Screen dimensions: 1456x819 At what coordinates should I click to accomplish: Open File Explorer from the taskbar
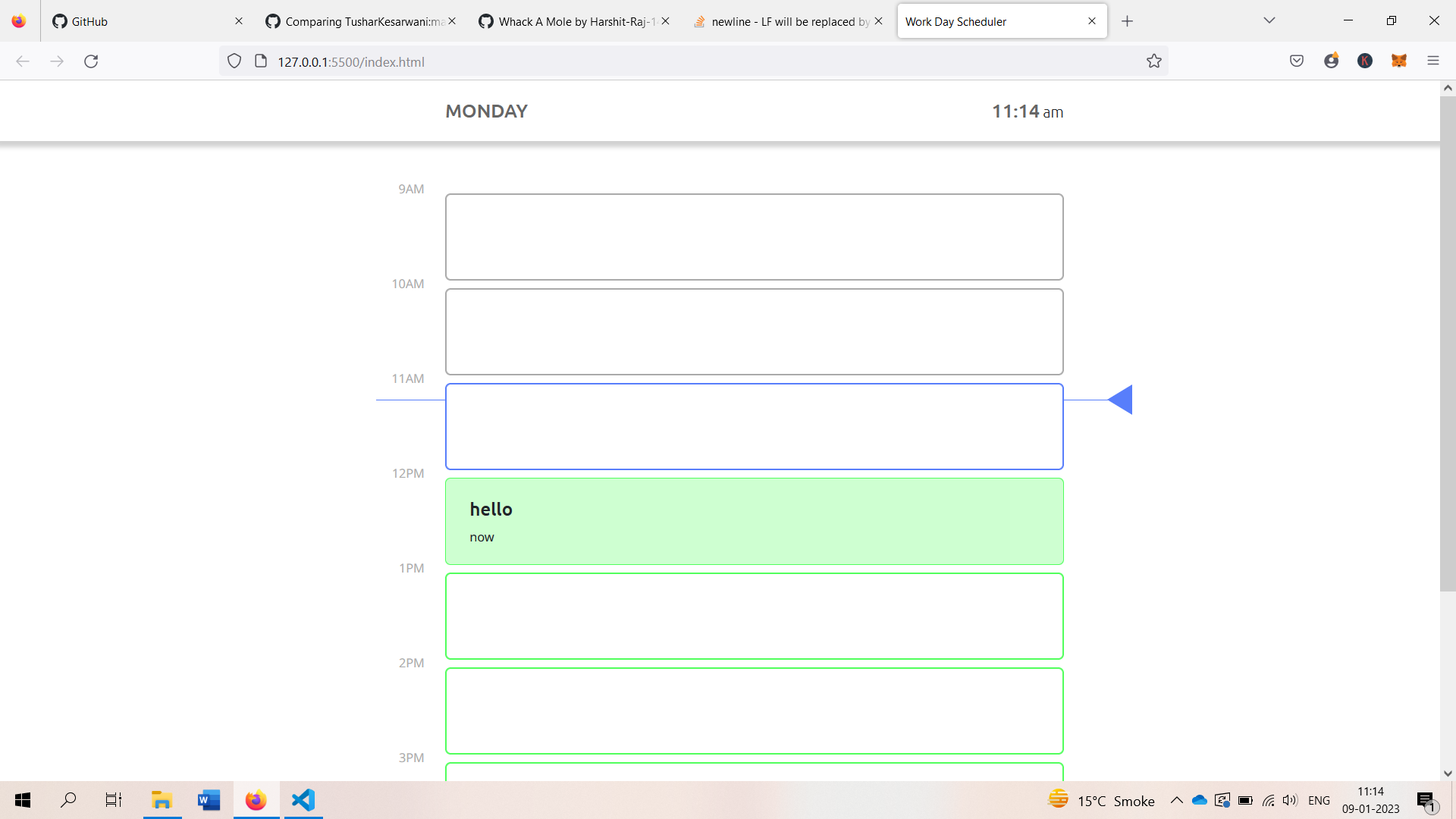click(x=162, y=800)
